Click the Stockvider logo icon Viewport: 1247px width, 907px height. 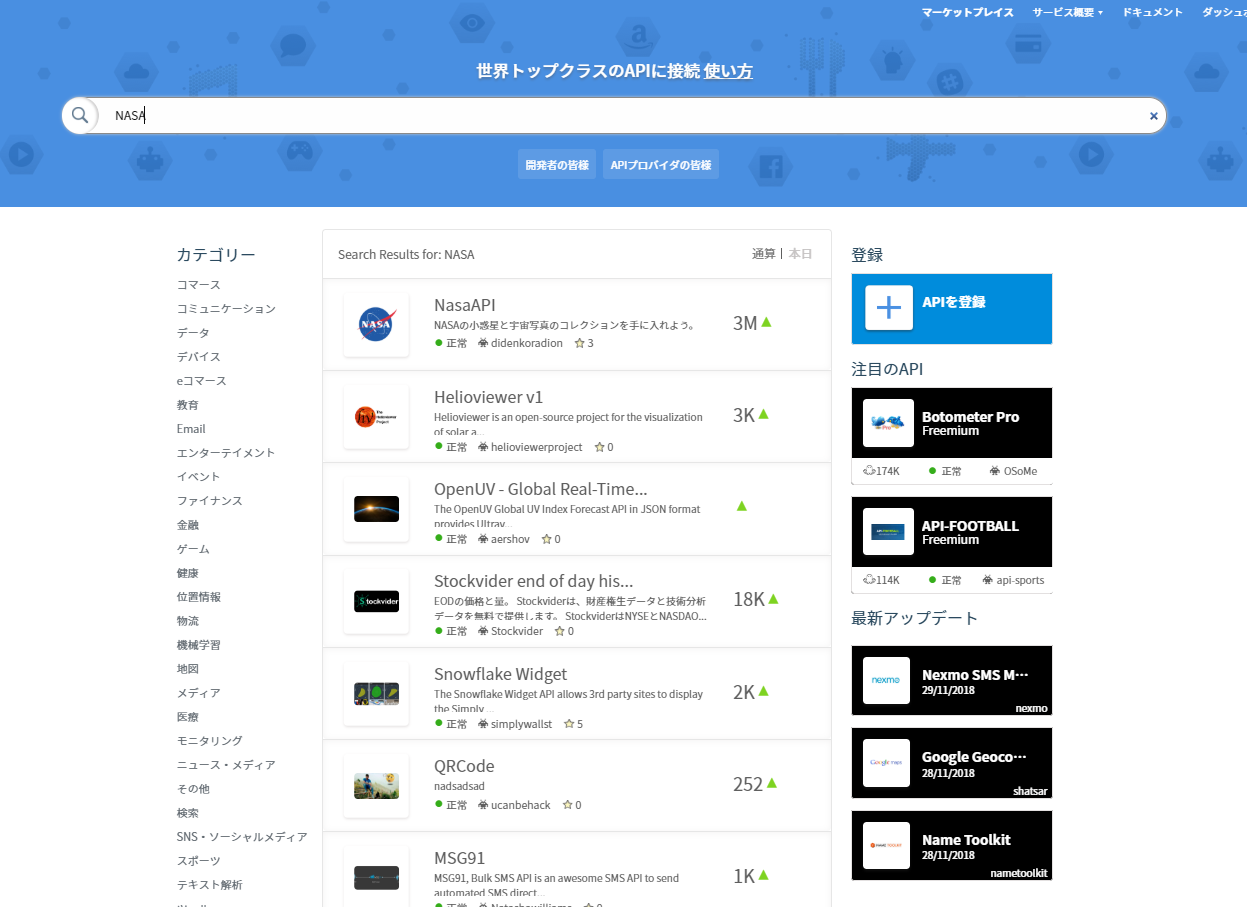376,601
